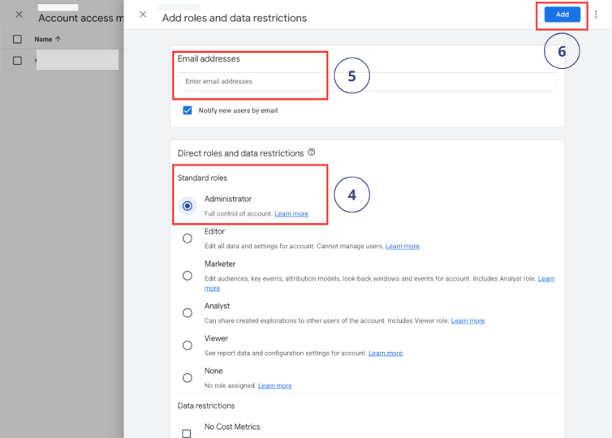Select the Administrator role radio button
Image resolution: width=612 pixels, height=438 pixels.
point(187,206)
